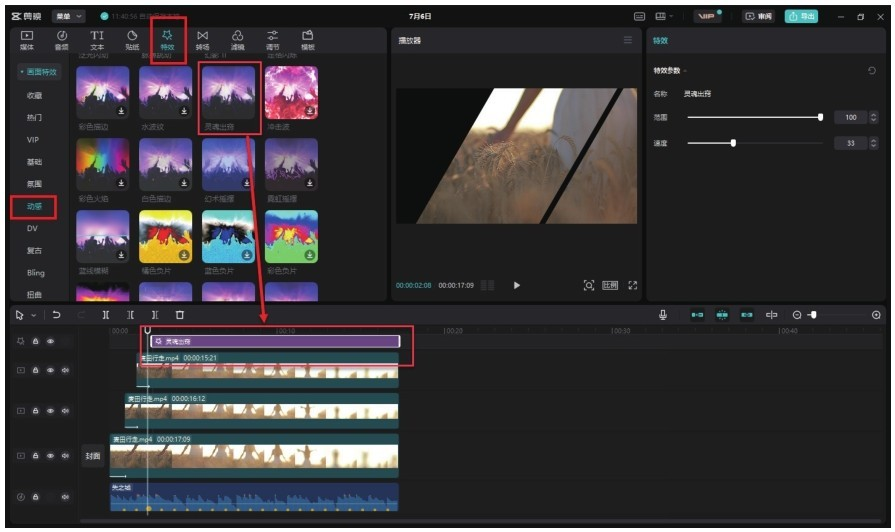Select the 复古 effects category
This screenshot has height=532, width=895.
[x=34, y=251]
